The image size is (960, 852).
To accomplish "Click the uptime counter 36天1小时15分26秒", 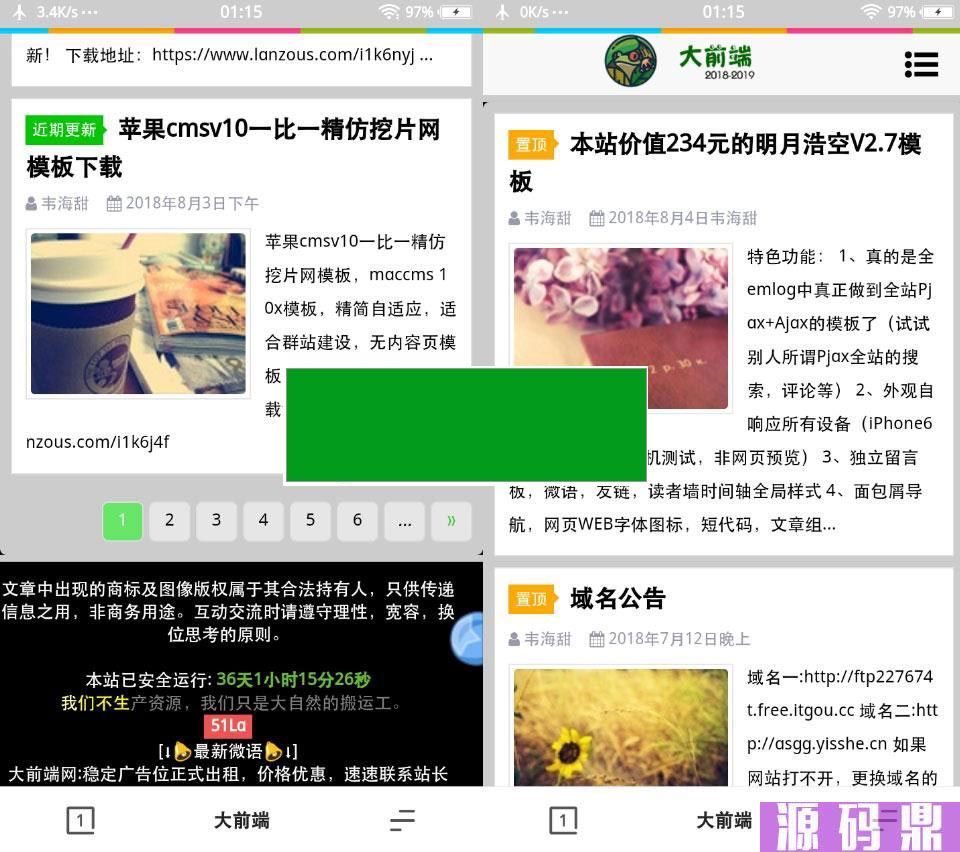I will coord(293,679).
